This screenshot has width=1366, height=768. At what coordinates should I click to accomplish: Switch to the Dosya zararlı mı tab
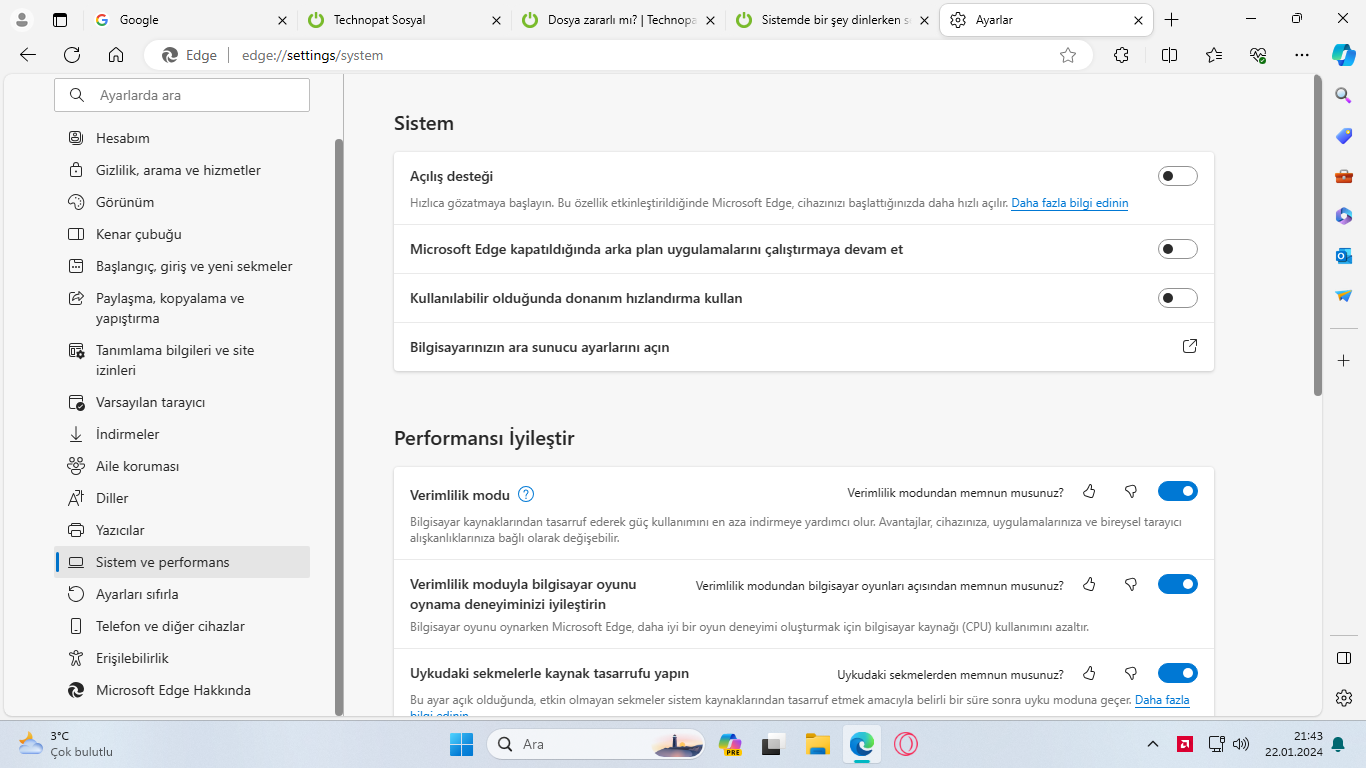pyautogui.click(x=619, y=20)
